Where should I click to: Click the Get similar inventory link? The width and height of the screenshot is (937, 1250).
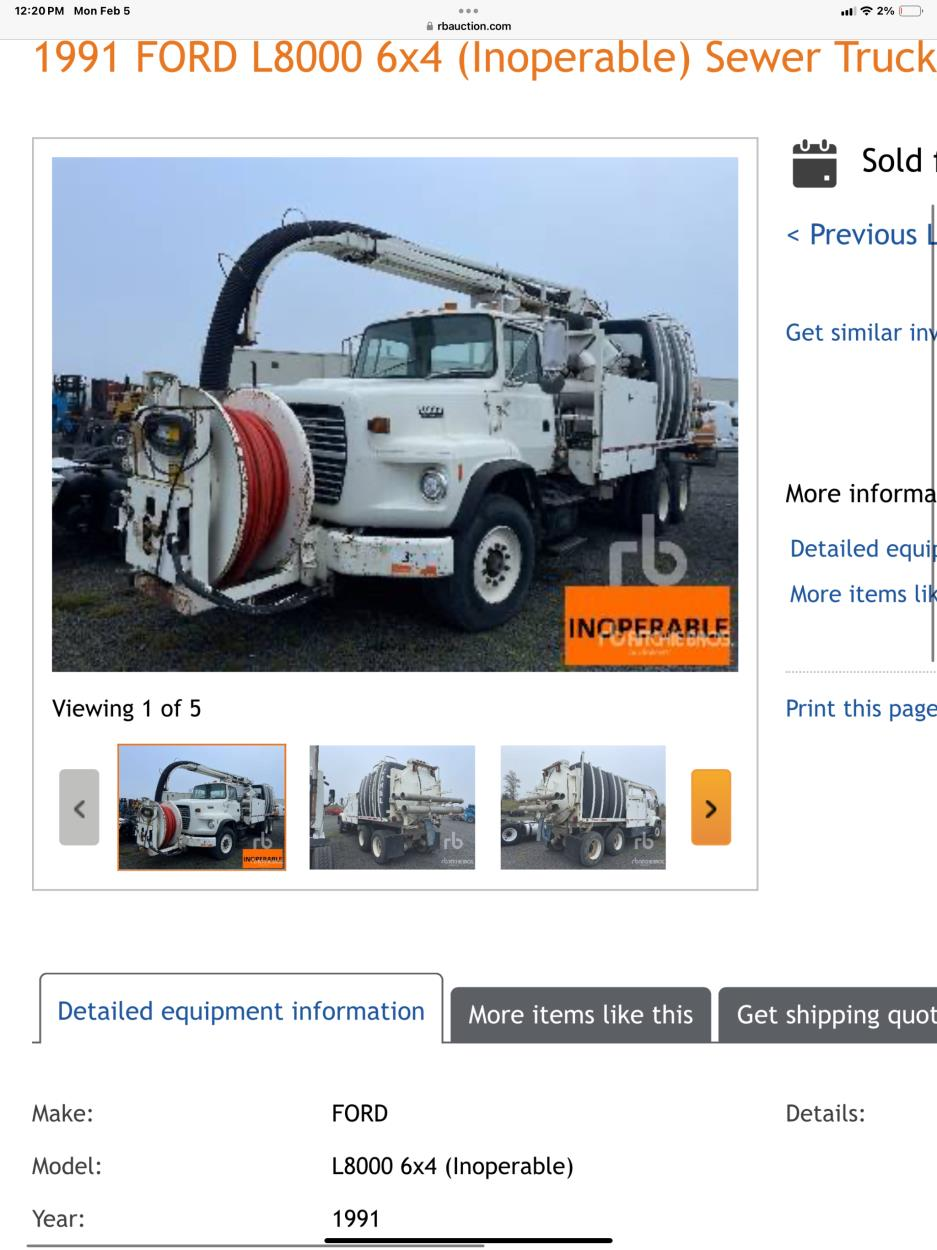click(x=861, y=332)
